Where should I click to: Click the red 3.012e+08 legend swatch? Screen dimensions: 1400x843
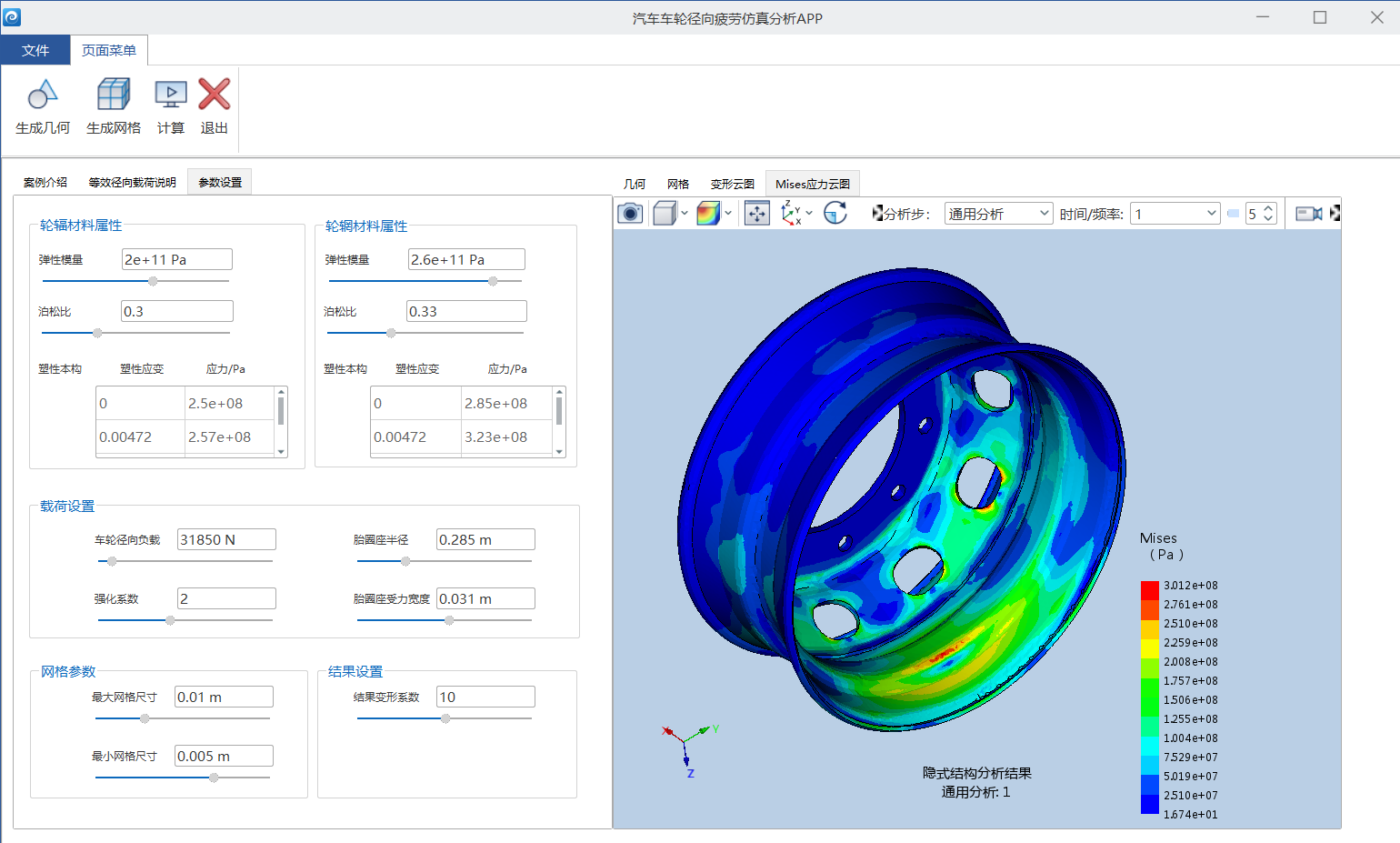tap(1150, 590)
